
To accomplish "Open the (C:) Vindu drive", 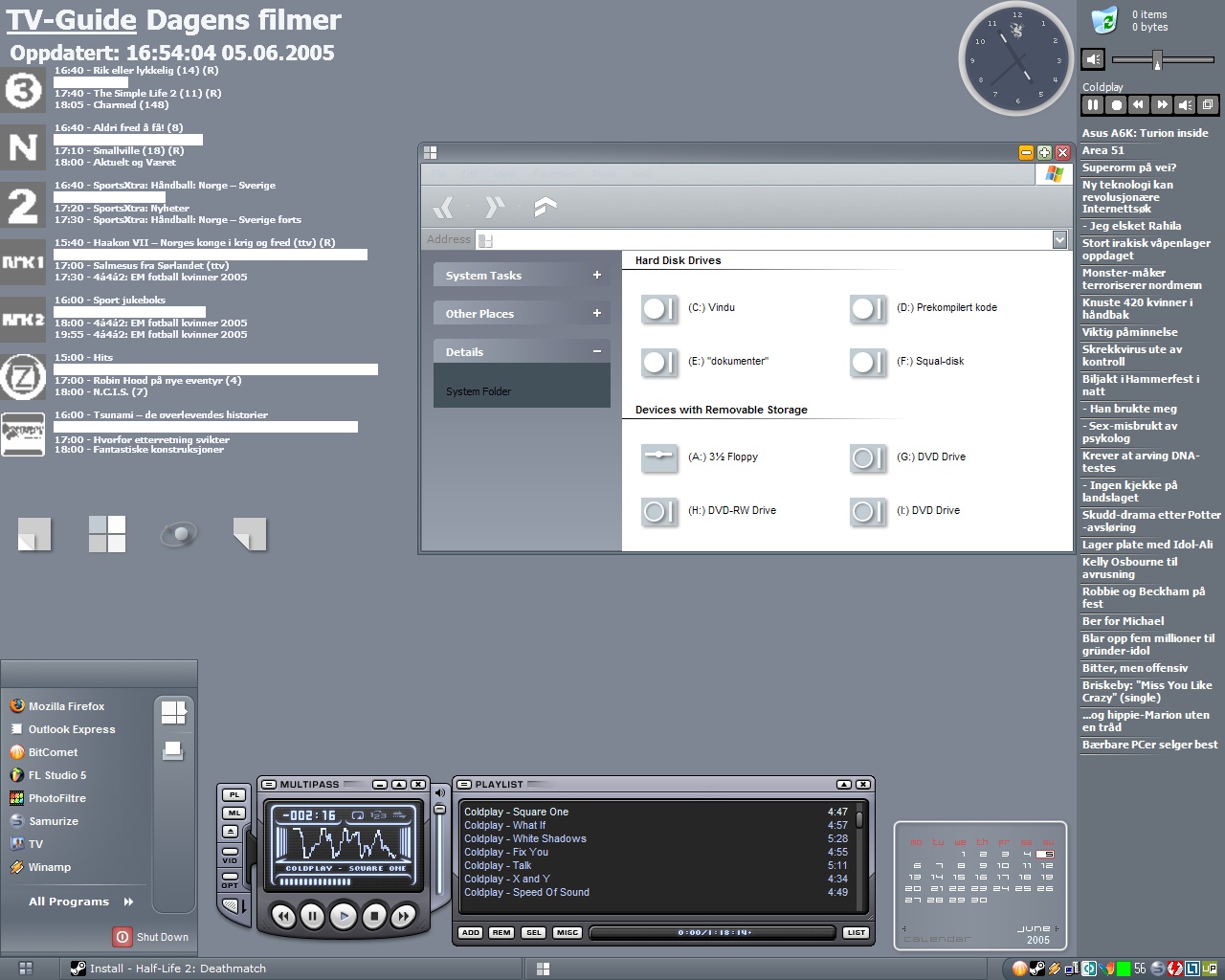I will click(x=689, y=308).
